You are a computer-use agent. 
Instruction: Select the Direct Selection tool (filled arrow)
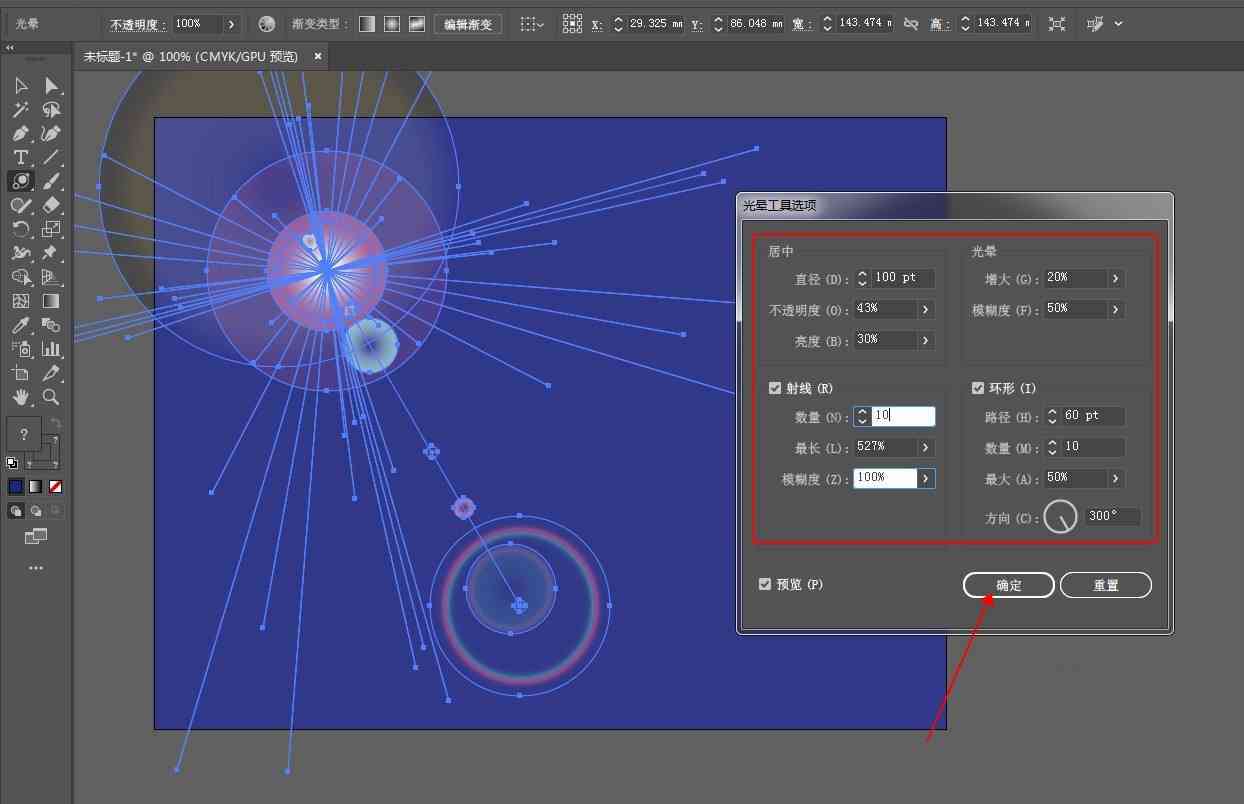[51, 86]
